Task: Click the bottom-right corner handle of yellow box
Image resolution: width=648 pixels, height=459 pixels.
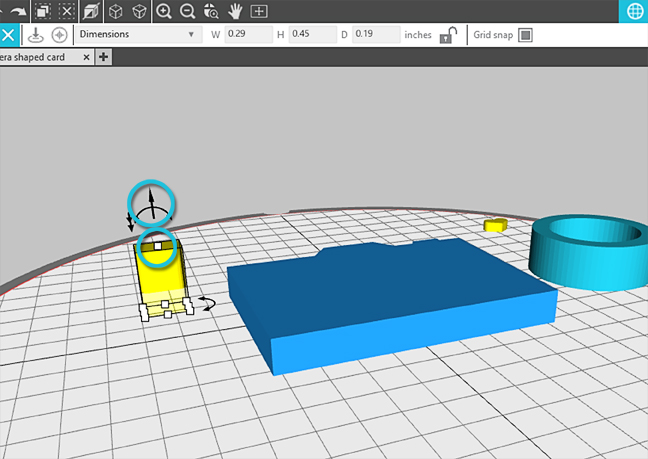Action: pyautogui.click(x=188, y=306)
